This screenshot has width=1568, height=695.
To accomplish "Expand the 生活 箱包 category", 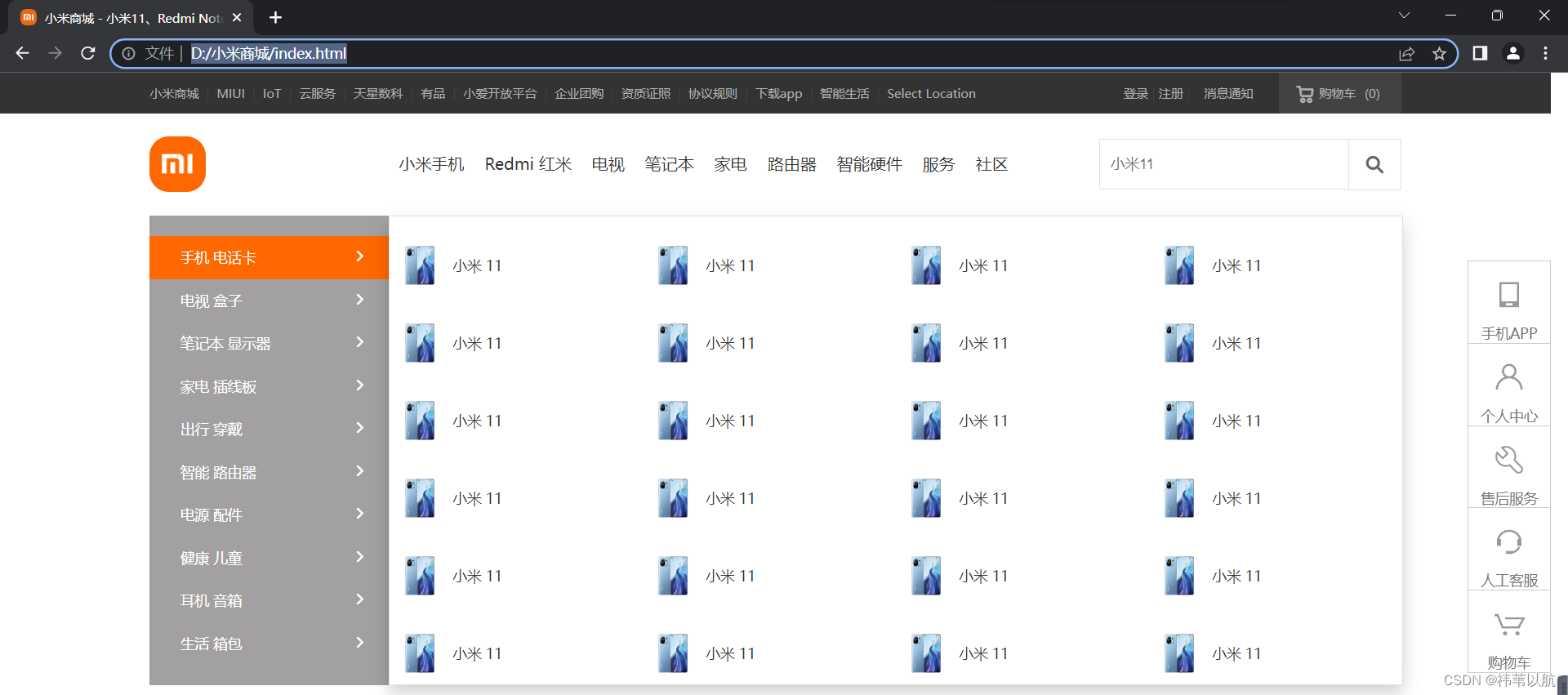I will [269, 644].
